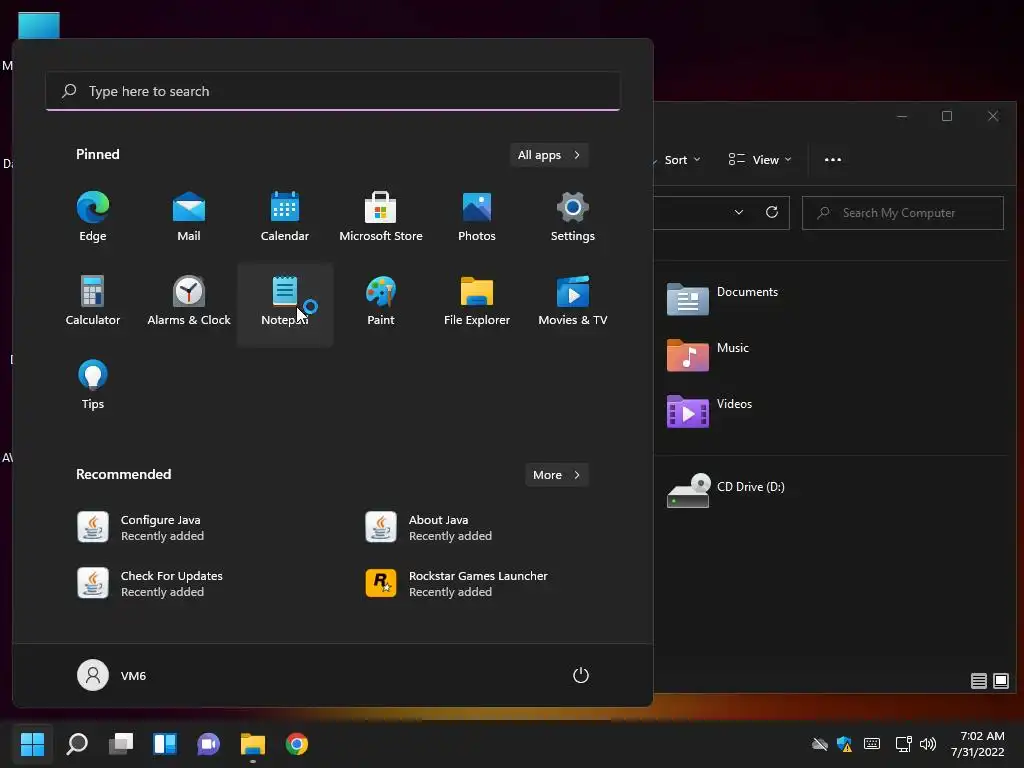Open the Paint app

pos(381,302)
